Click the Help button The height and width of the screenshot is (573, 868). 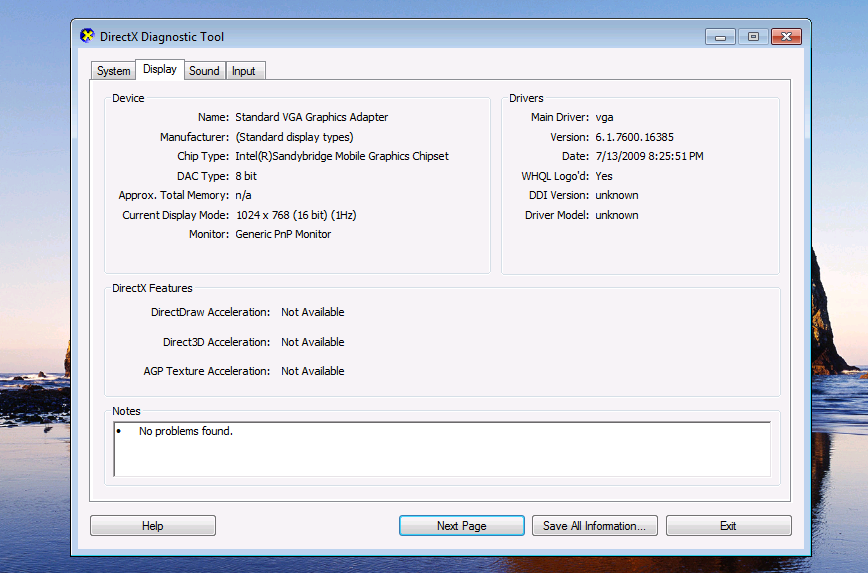tap(153, 525)
